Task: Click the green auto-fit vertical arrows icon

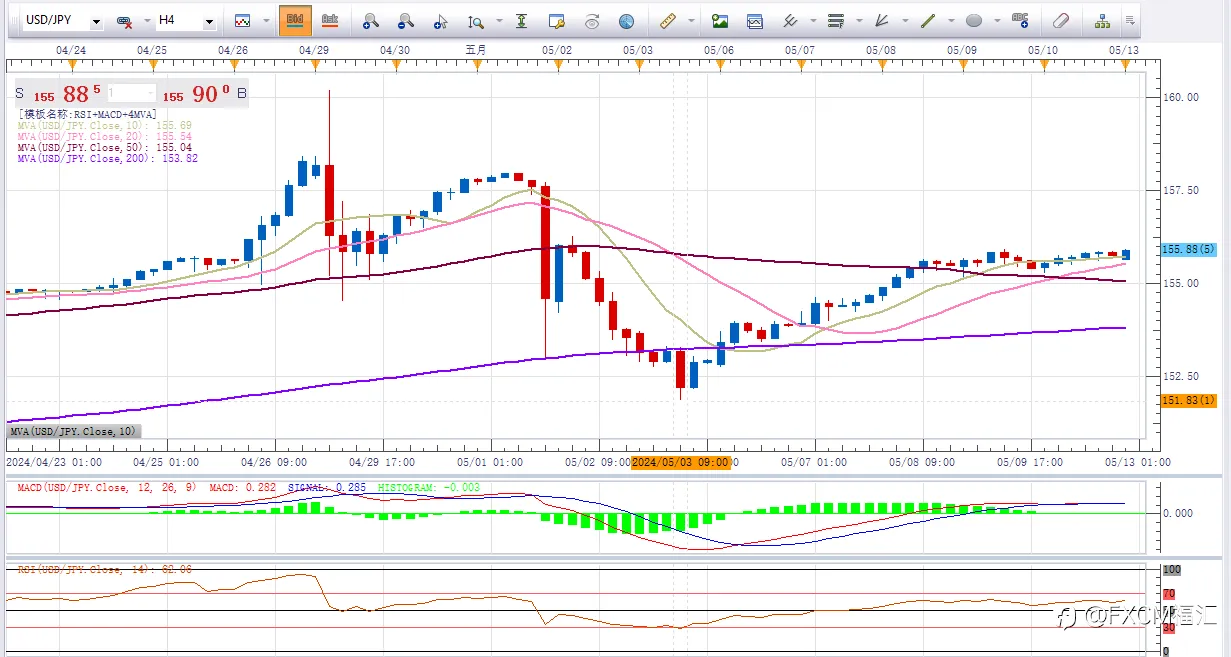Action: (x=522, y=21)
